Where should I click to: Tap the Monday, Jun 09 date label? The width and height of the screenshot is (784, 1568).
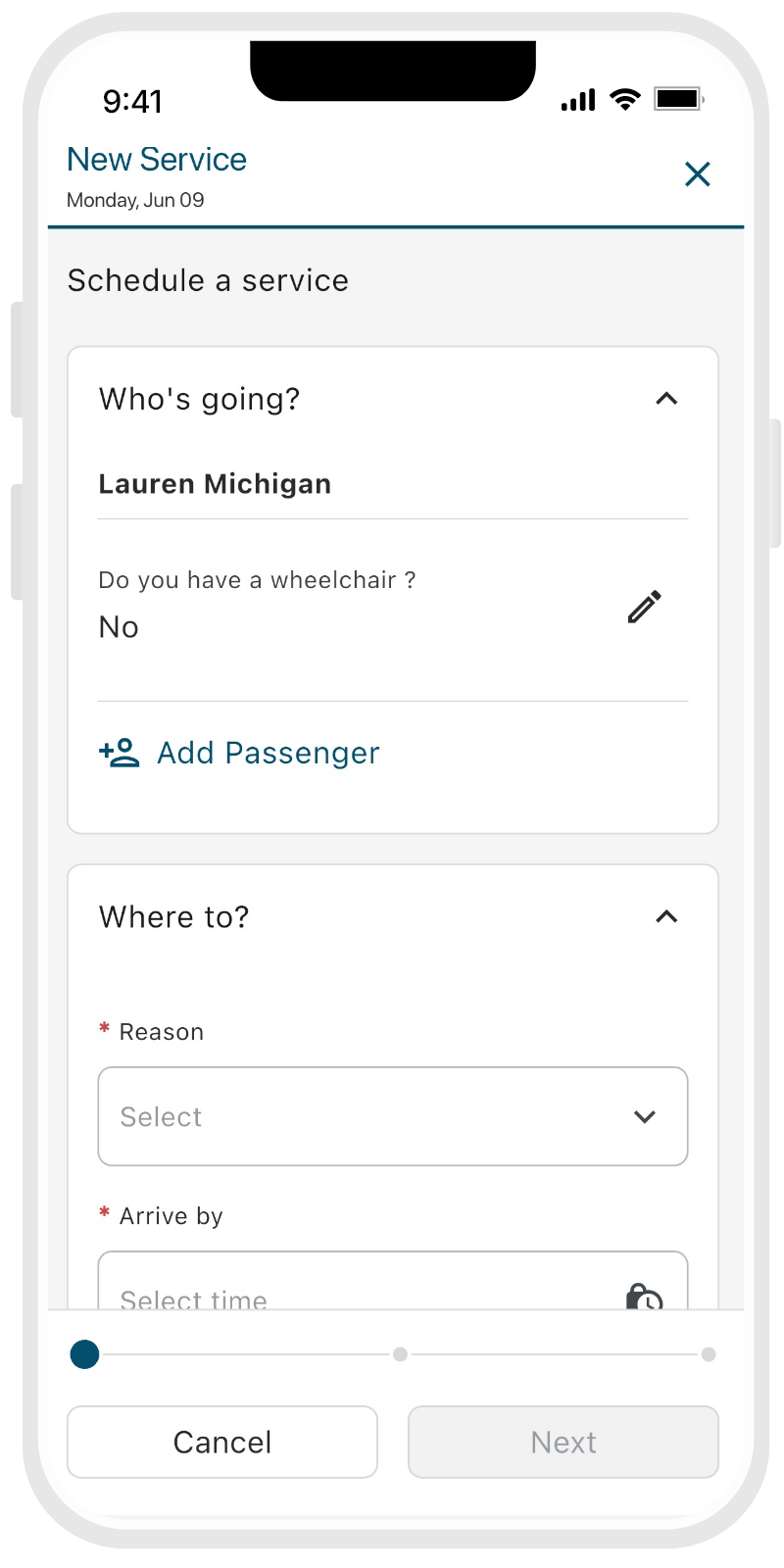pos(135,200)
